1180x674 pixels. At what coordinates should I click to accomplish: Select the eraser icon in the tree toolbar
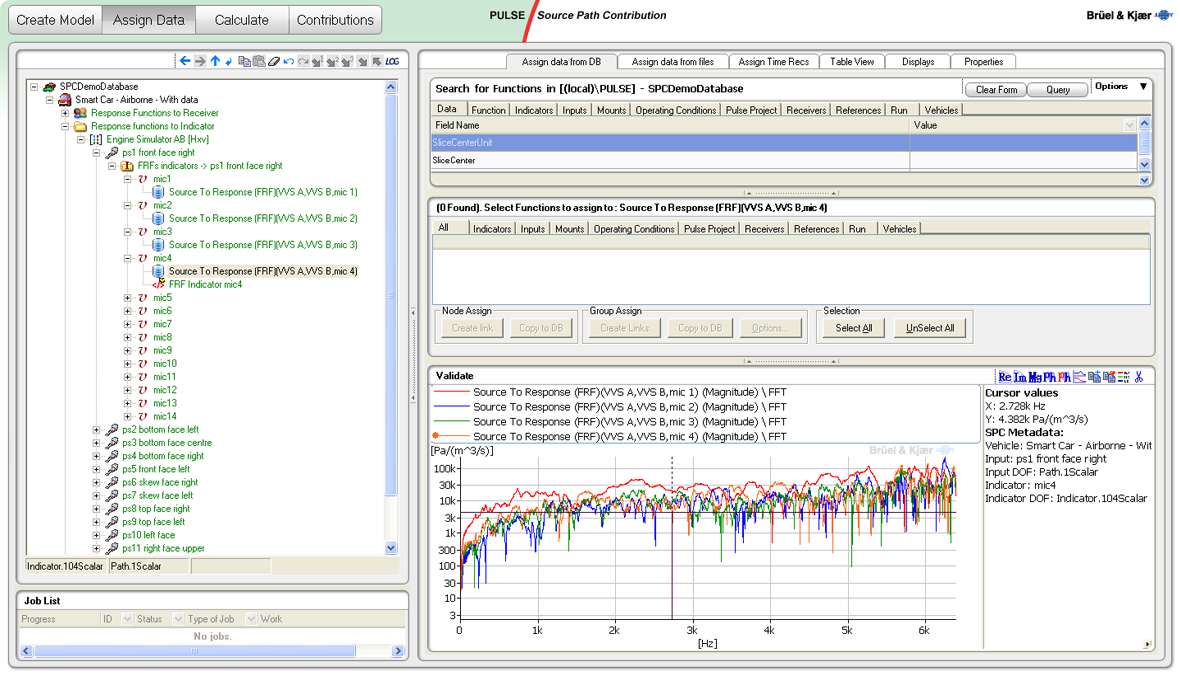274,62
